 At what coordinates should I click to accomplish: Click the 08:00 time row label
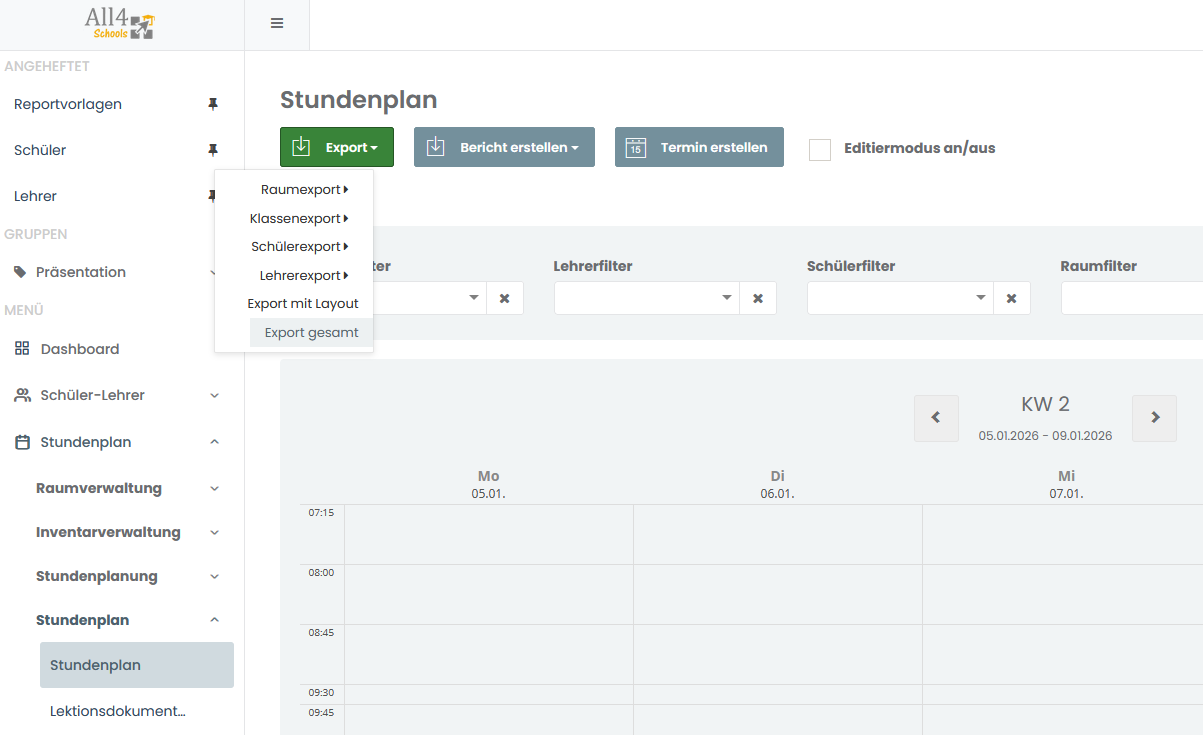pos(321,572)
